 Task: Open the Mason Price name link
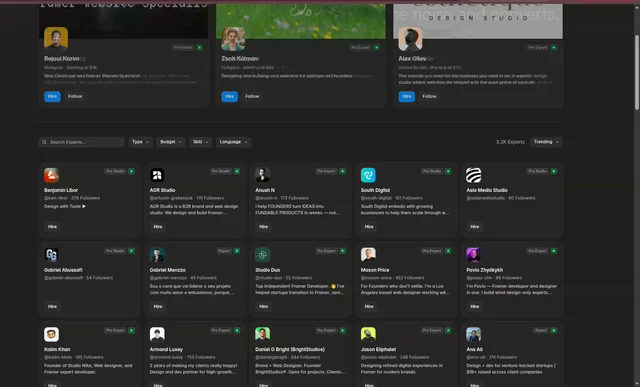(x=375, y=270)
